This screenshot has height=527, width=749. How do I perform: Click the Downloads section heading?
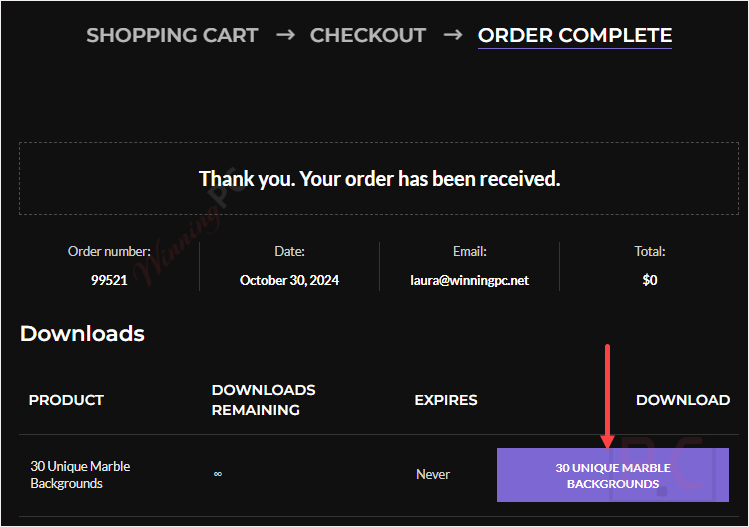[x=82, y=333]
